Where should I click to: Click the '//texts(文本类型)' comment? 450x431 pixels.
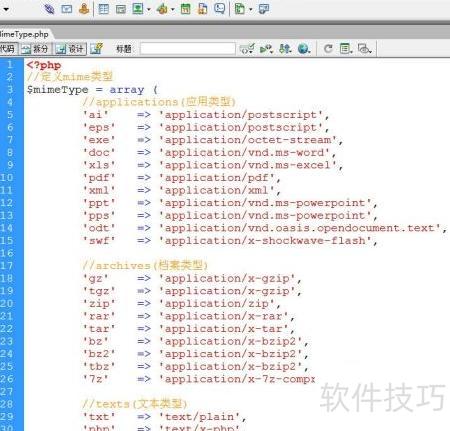coord(135,404)
